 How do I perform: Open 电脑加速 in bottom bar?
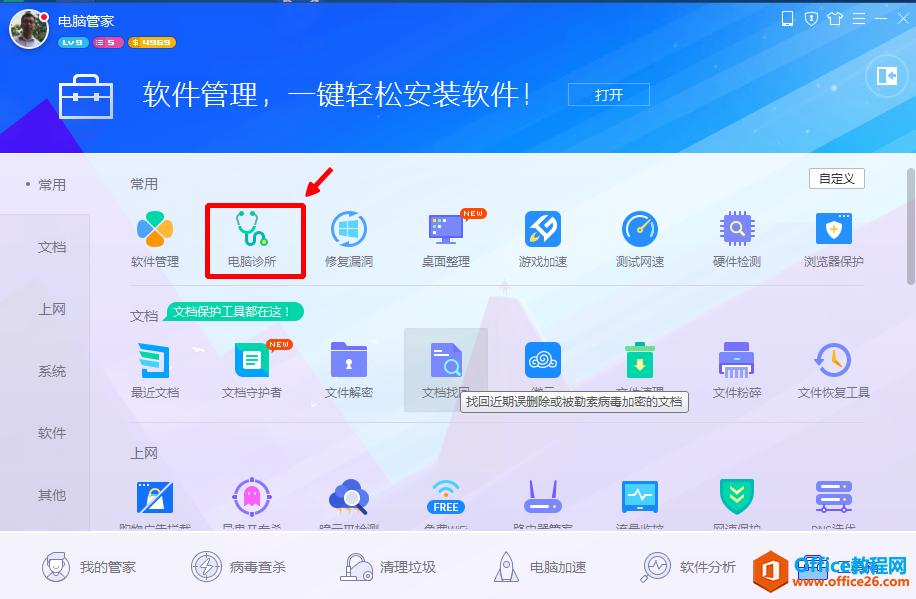(x=540, y=567)
